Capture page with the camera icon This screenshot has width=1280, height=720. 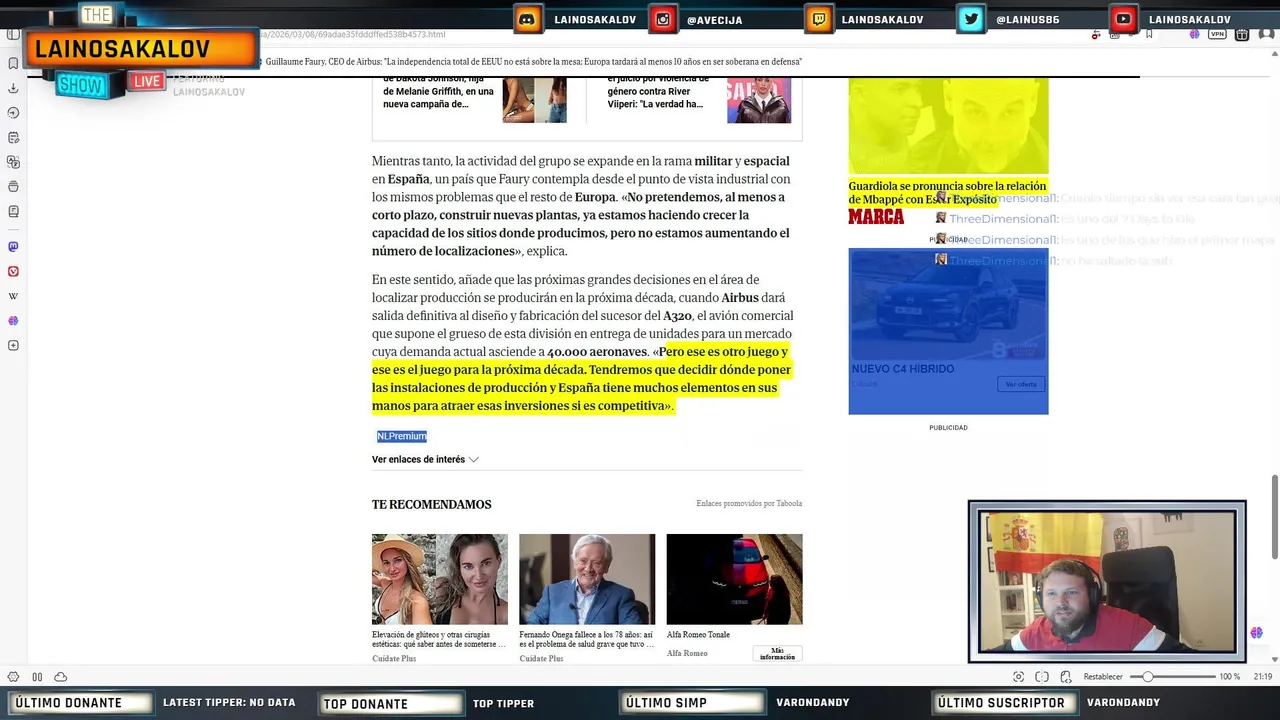(x=1018, y=677)
